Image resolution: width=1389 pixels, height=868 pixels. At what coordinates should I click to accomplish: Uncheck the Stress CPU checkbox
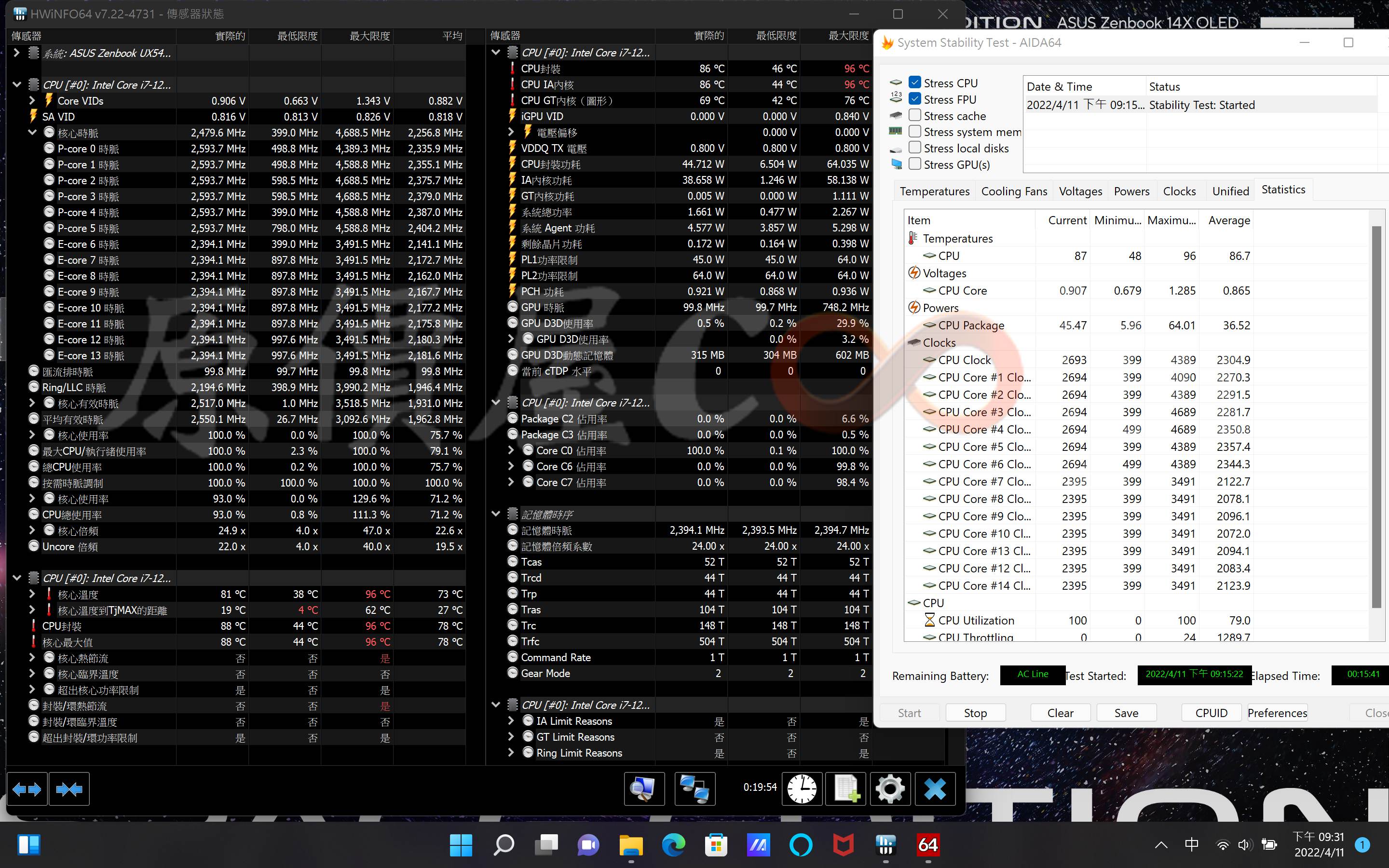(915, 82)
